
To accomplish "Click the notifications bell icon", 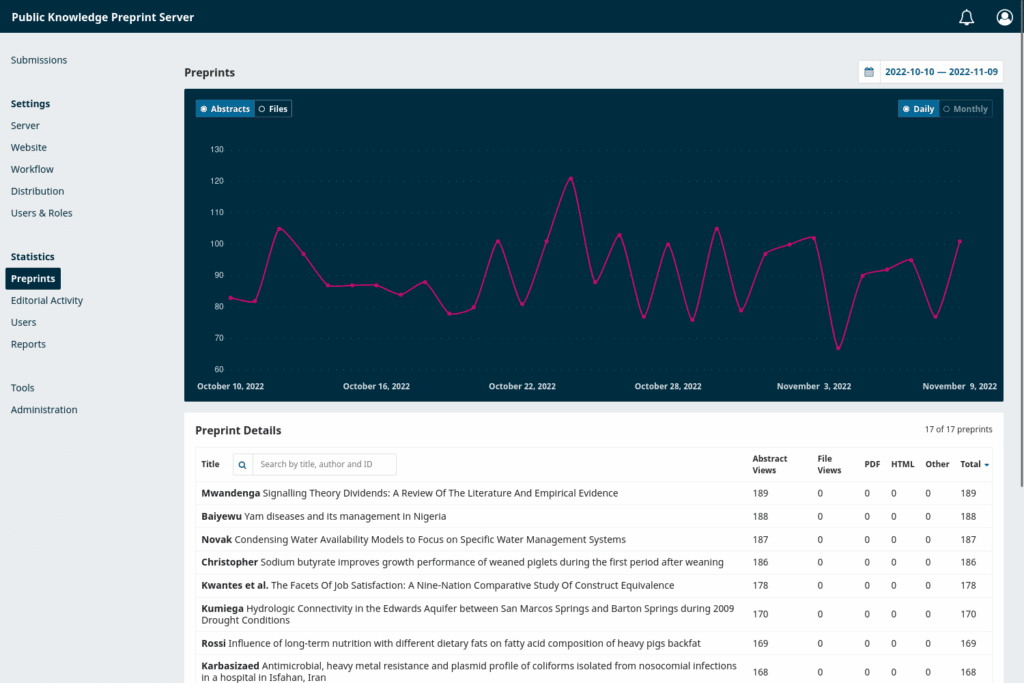I will tap(966, 16).
